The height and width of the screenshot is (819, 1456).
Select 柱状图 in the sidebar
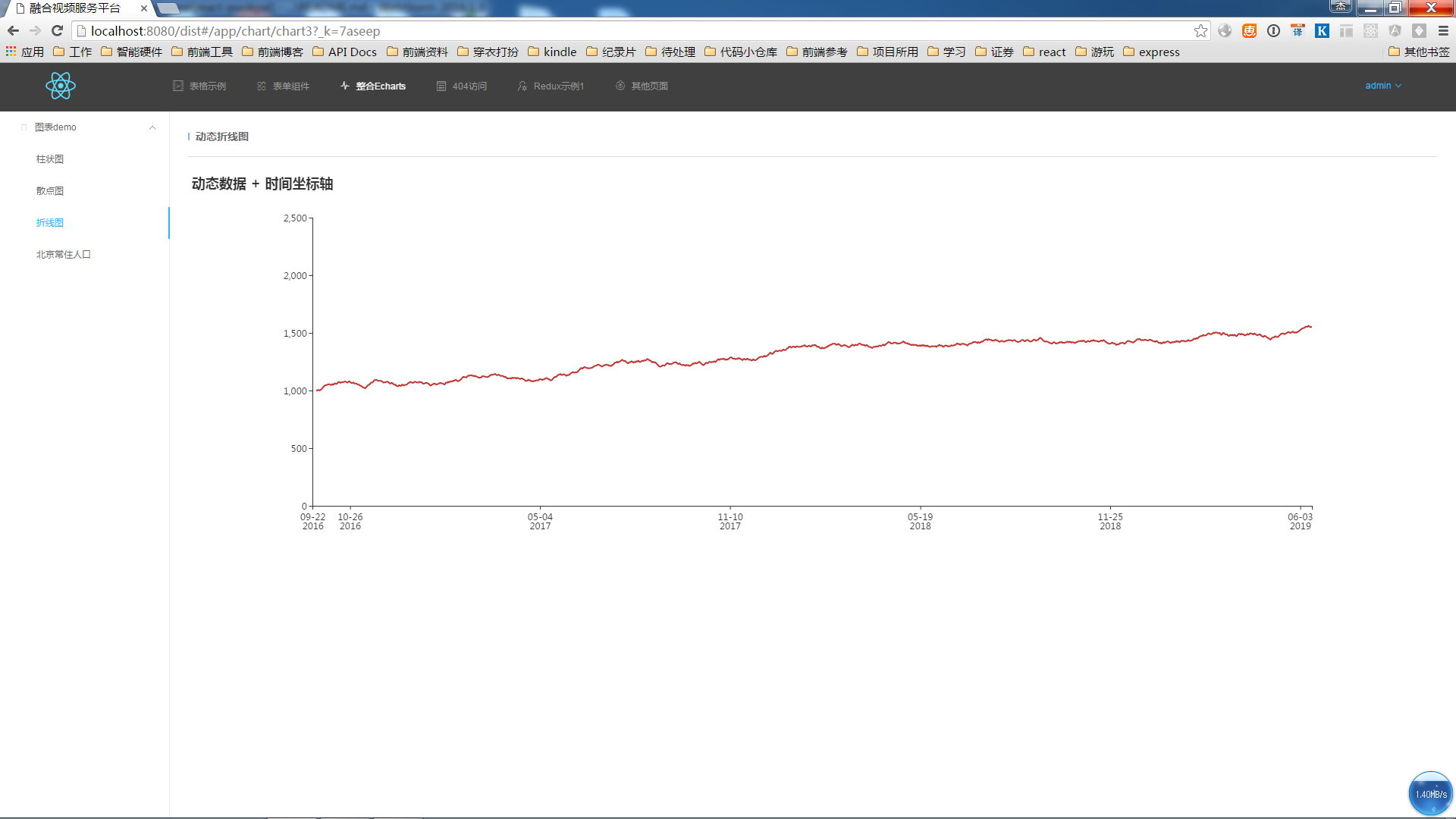tap(50, 159)
